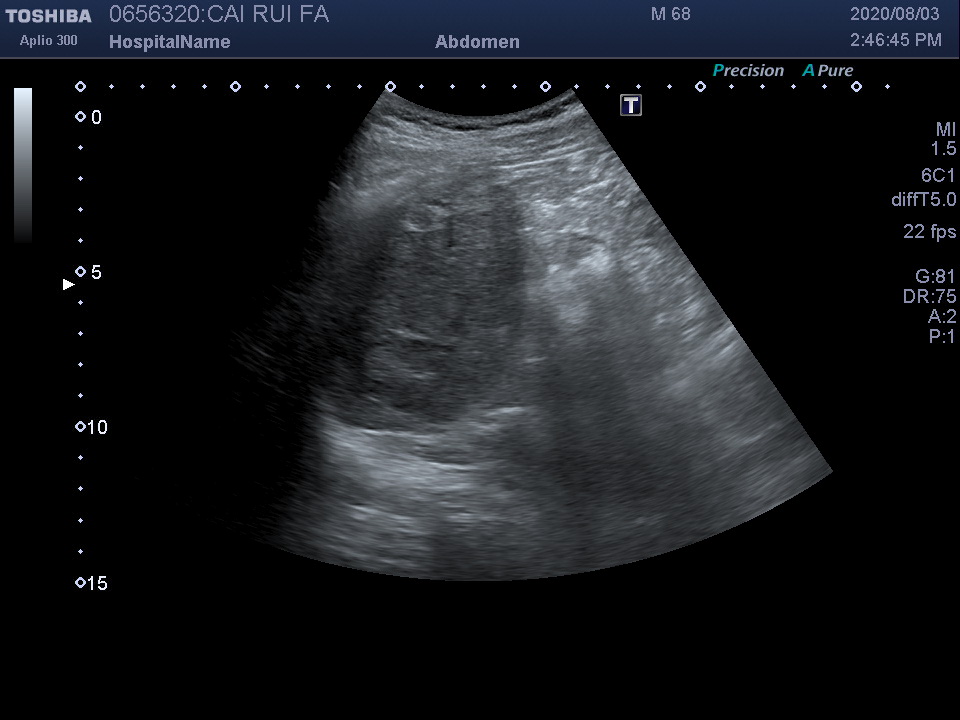Click the Abdomen exam preset label
960x720 pixels.
pyautogui.click(x=477, y=42)
